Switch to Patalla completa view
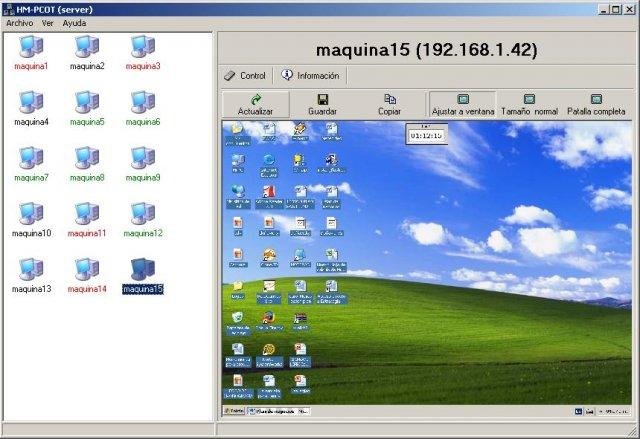This screenshot has width=640, height=439. click(596, 105)
